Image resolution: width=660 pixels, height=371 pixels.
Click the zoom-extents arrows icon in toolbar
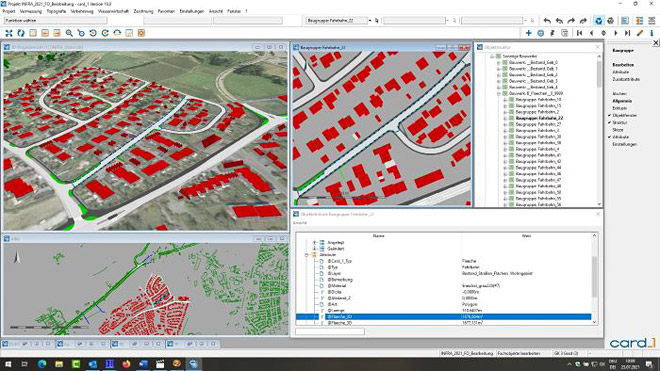pos(9,33)
